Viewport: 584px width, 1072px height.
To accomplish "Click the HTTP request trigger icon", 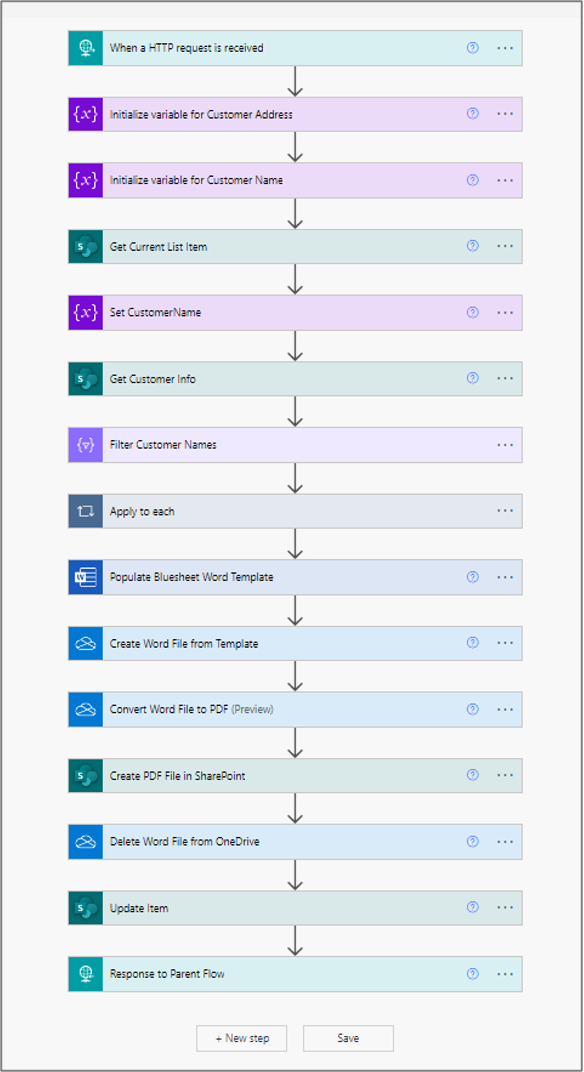I will click(x=85, y=47).
